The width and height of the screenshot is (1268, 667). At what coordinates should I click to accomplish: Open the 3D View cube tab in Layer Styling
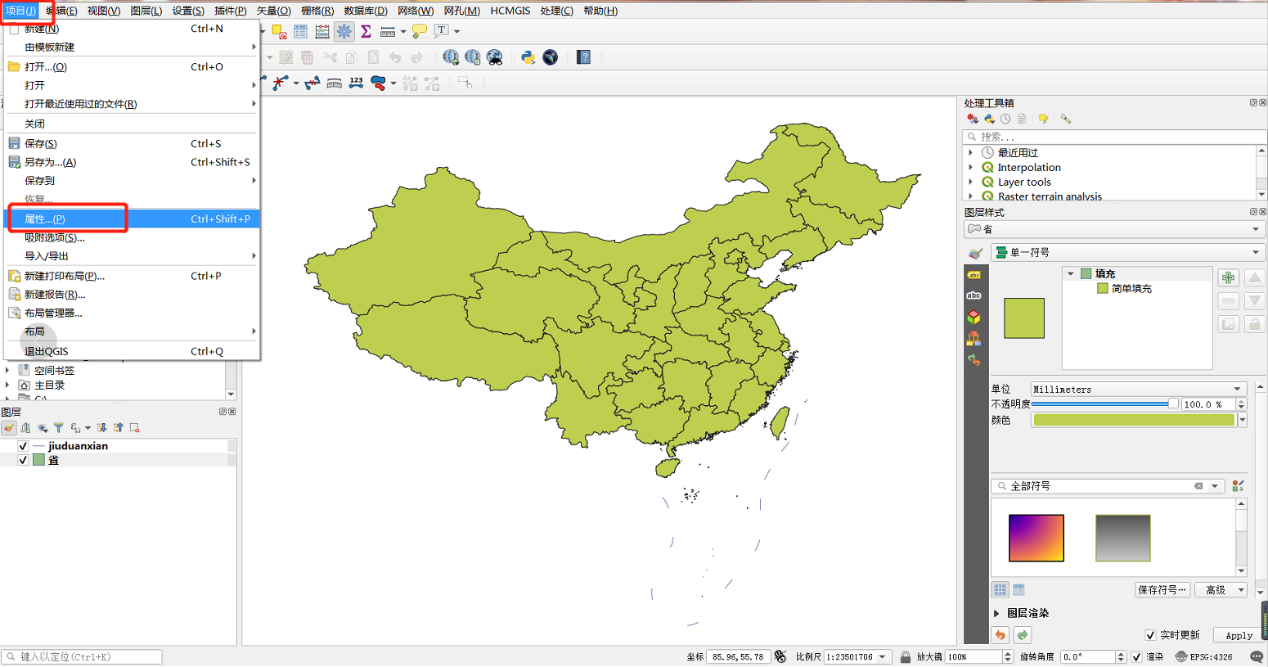pos(973,317)
